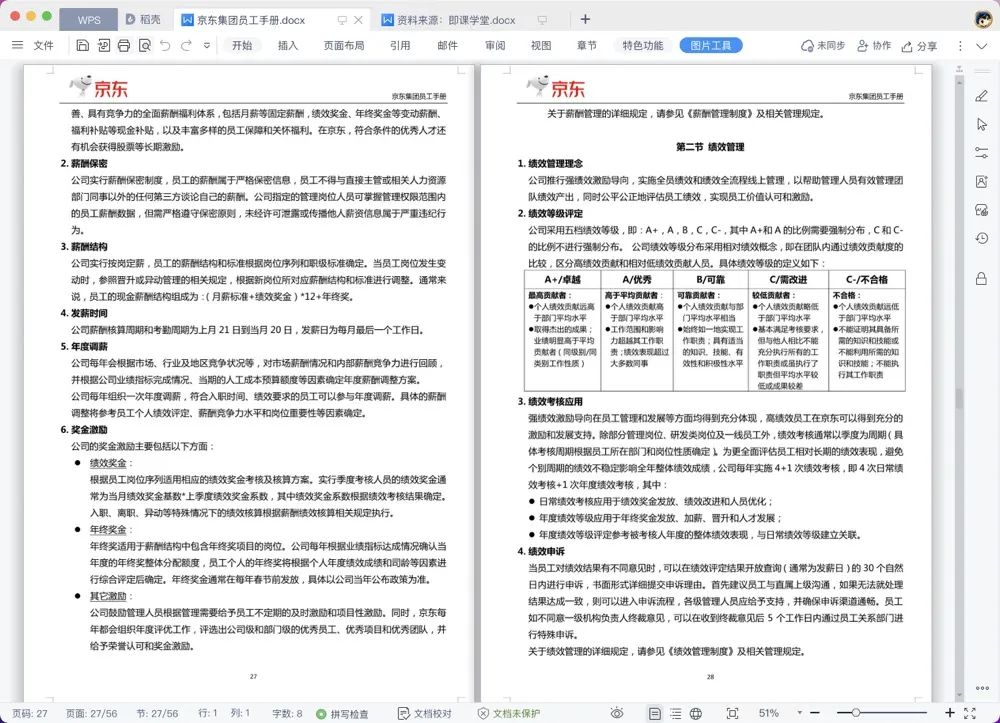Open the three-dot more options in the right sidebar

[x=982, y=688]
